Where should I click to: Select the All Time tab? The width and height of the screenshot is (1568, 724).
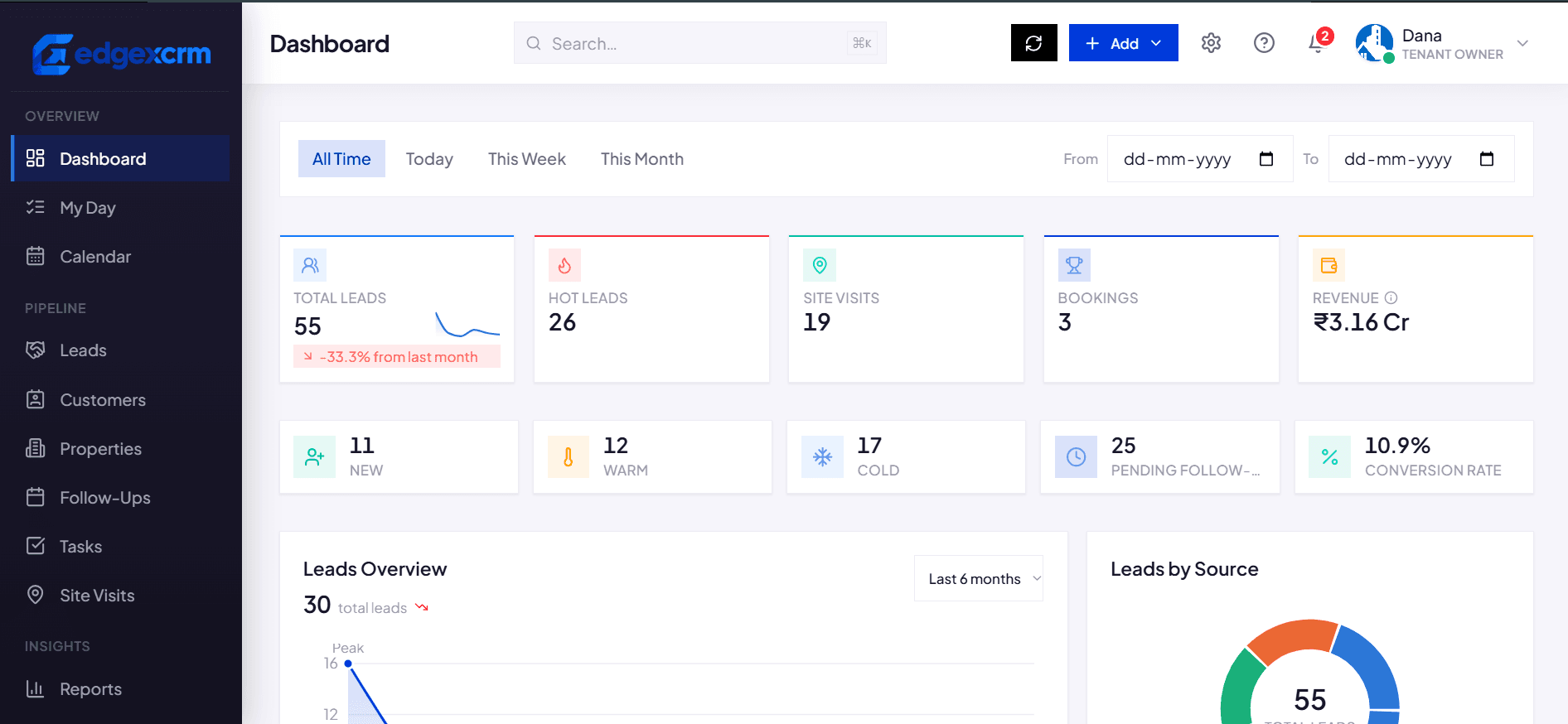point(341,159)
